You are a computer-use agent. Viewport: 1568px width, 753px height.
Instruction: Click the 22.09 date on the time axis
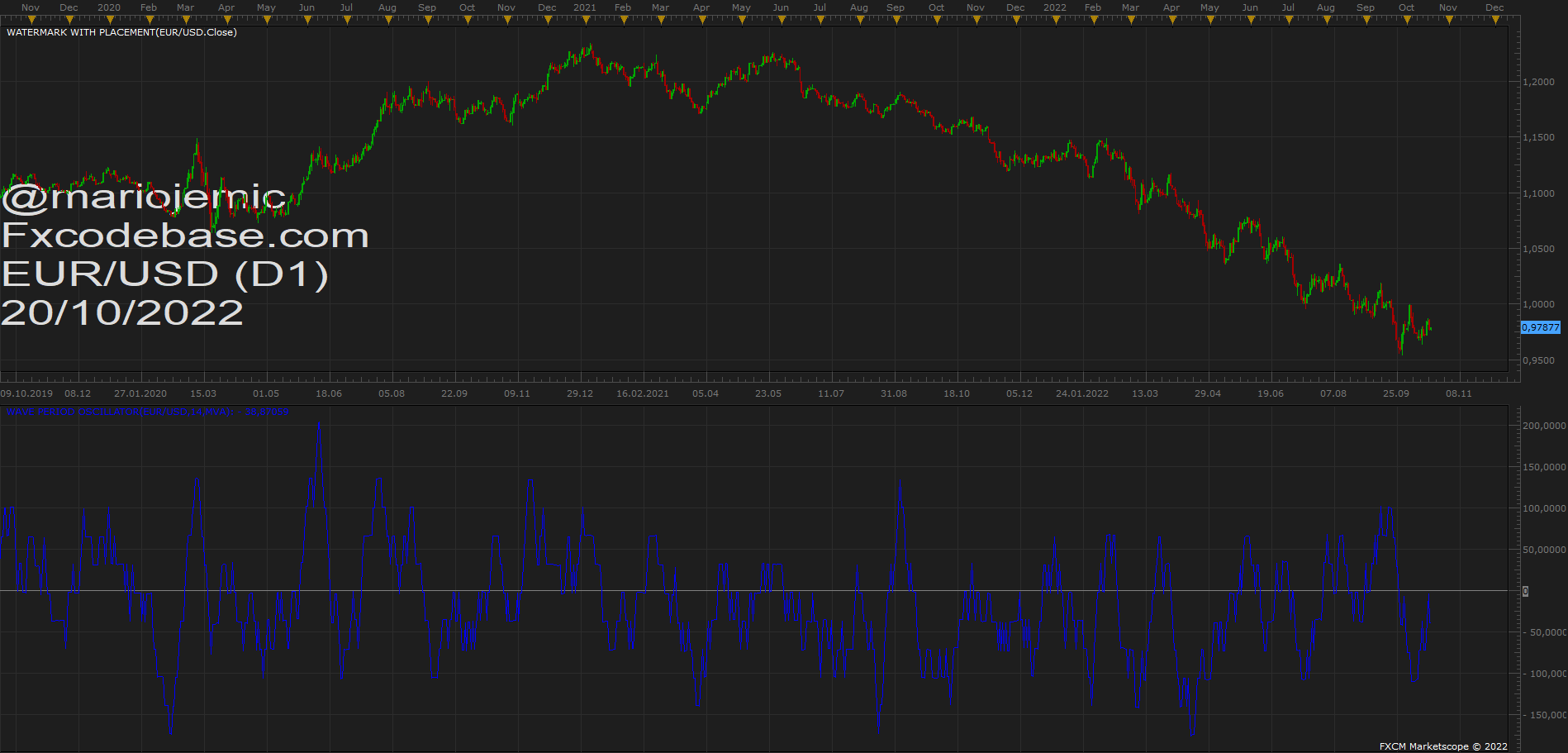point(454,393)
